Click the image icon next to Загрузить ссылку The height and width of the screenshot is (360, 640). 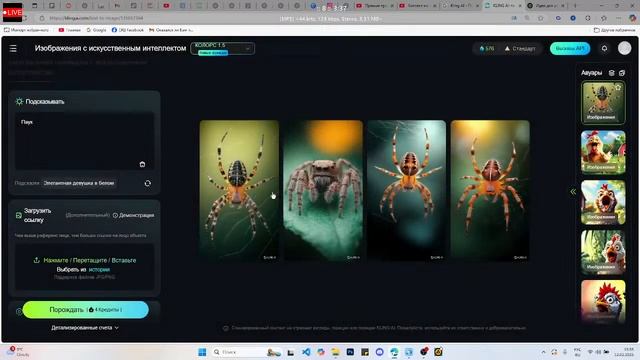[x=18, y=215]
